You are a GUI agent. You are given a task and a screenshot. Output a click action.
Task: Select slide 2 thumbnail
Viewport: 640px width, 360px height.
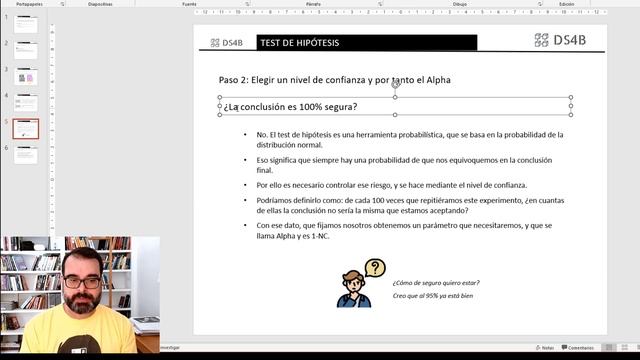click(26, 51)
